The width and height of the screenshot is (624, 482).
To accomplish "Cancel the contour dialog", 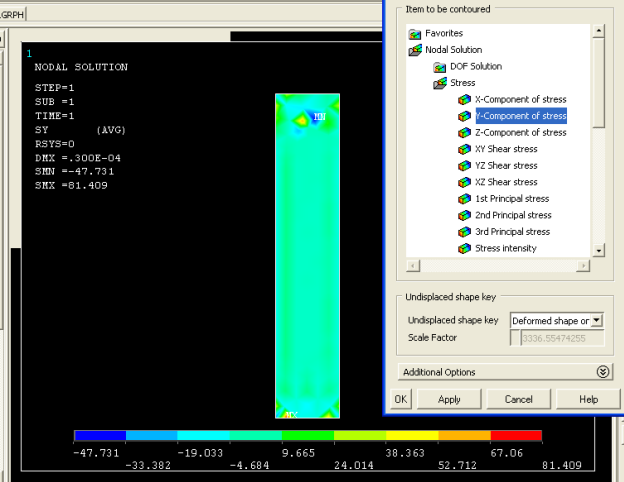I will pyautogui.click(x=518, y=399).
